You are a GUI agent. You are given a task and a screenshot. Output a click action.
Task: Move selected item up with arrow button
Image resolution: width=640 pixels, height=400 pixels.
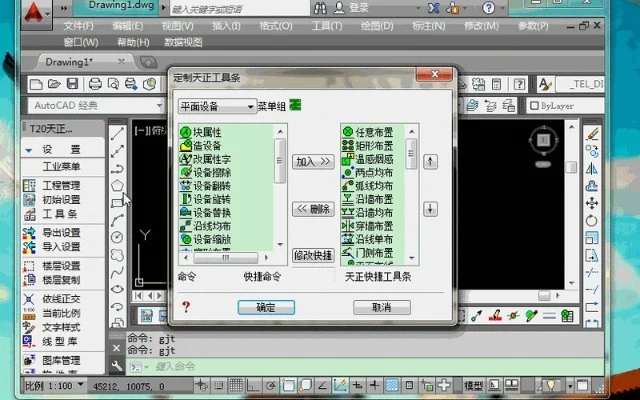[430, 162]
